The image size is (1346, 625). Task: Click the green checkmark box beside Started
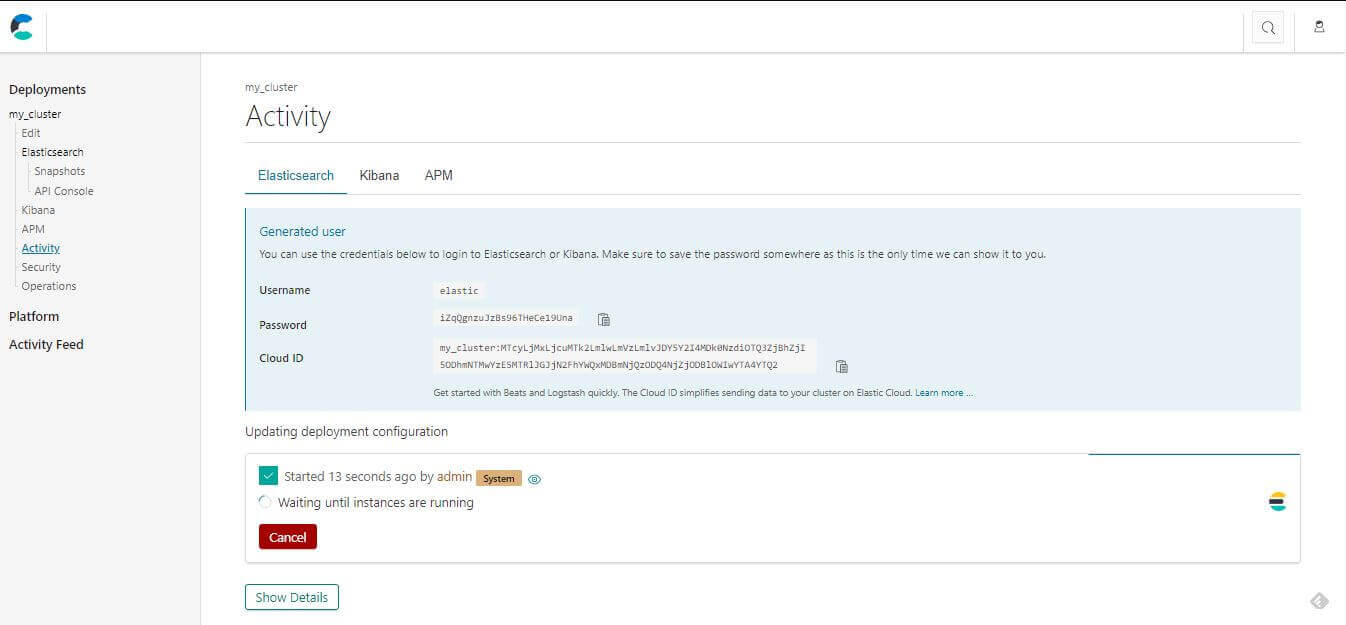268,477
